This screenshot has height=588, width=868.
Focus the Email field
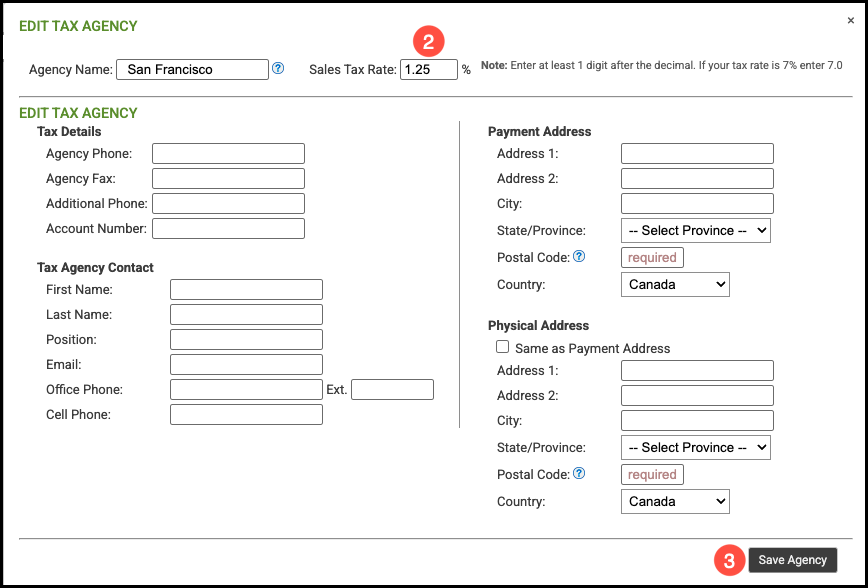click(246, 364)
